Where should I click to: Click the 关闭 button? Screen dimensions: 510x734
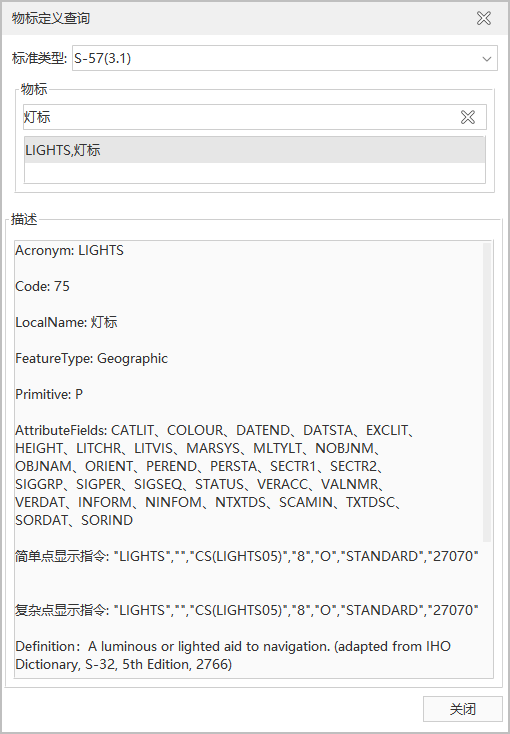pyautogui.click(x=462, y=709)
